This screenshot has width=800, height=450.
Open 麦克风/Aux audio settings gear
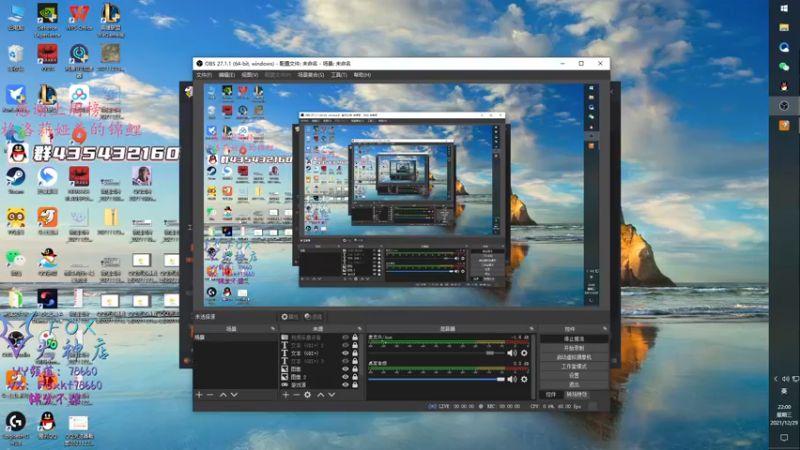pos(524,353)
